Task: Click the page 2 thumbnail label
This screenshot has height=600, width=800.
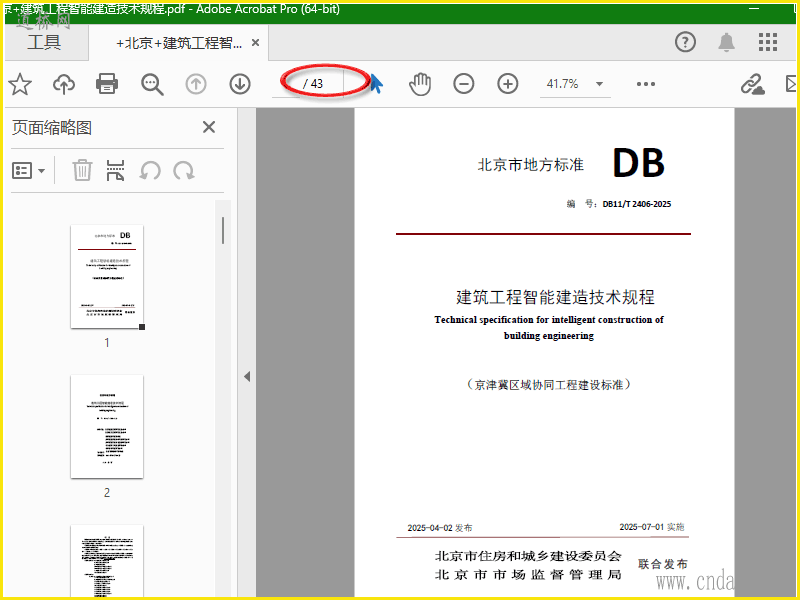Action: tap(107, 492)
